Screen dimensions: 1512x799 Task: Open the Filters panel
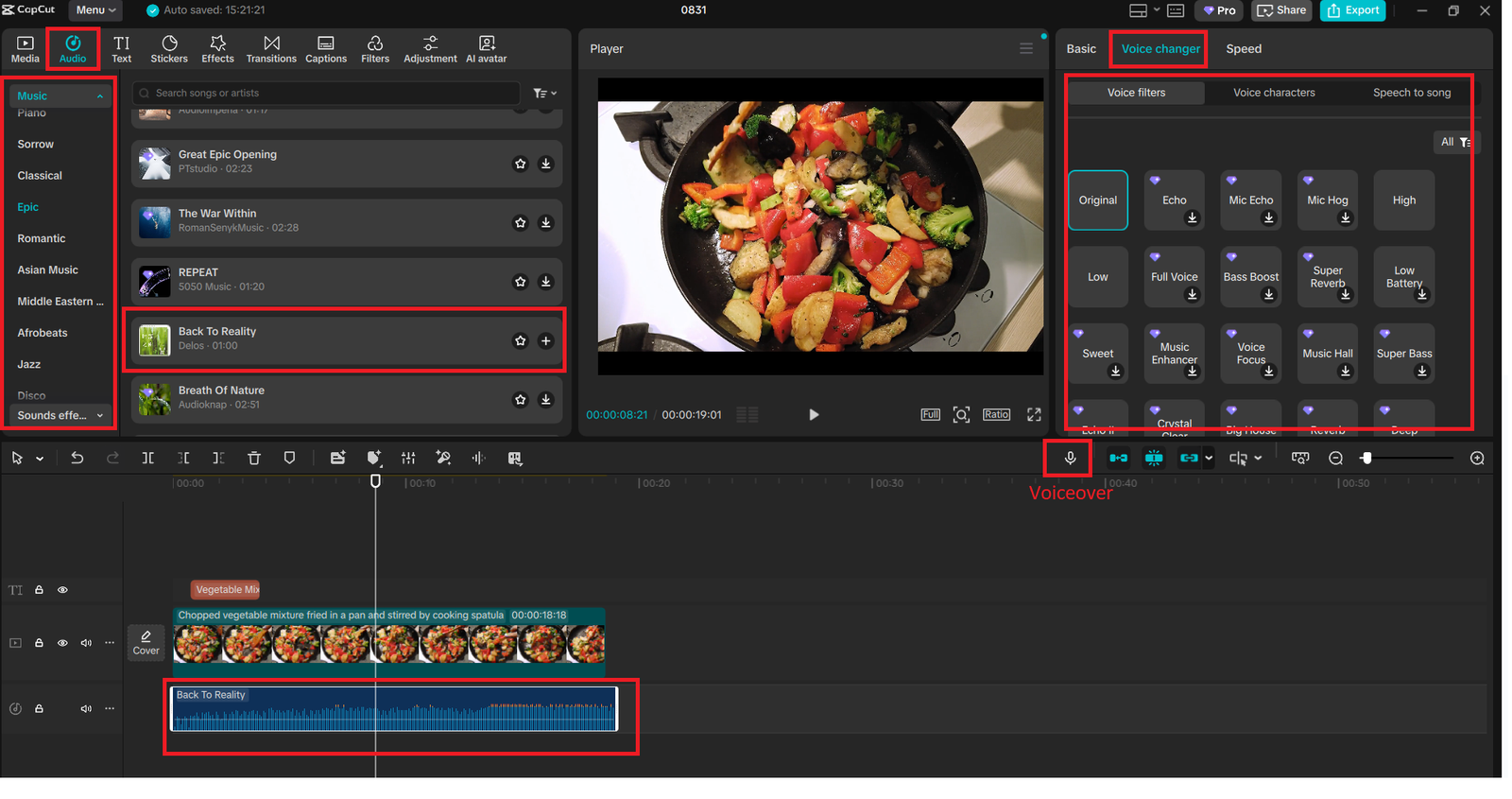[x=375, y=49]
